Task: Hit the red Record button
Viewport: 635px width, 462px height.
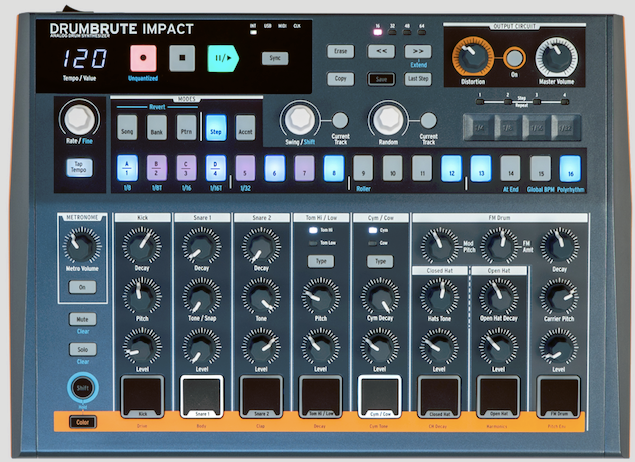Action: (143, 58)
